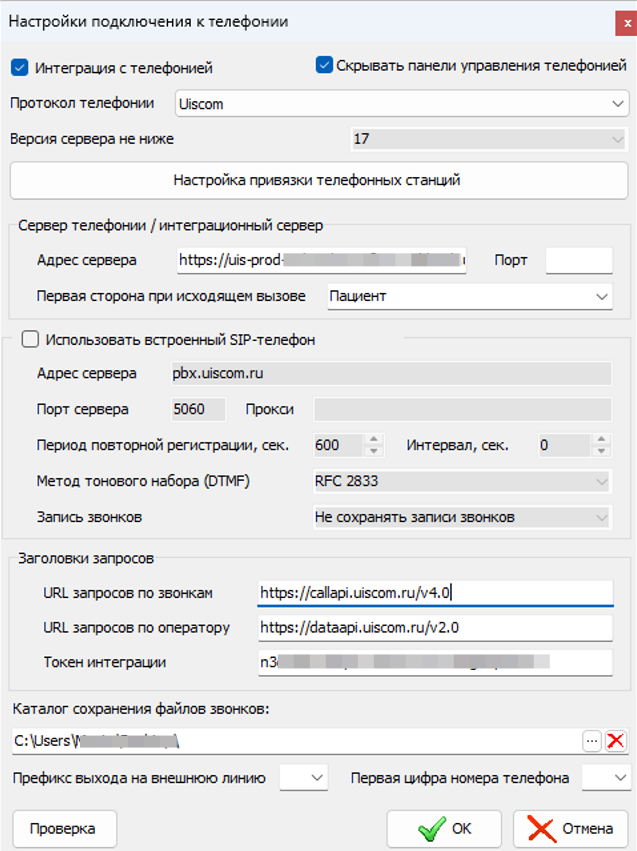Toggle Скрывать панели управления телефонией checkbox

(324, 65)
